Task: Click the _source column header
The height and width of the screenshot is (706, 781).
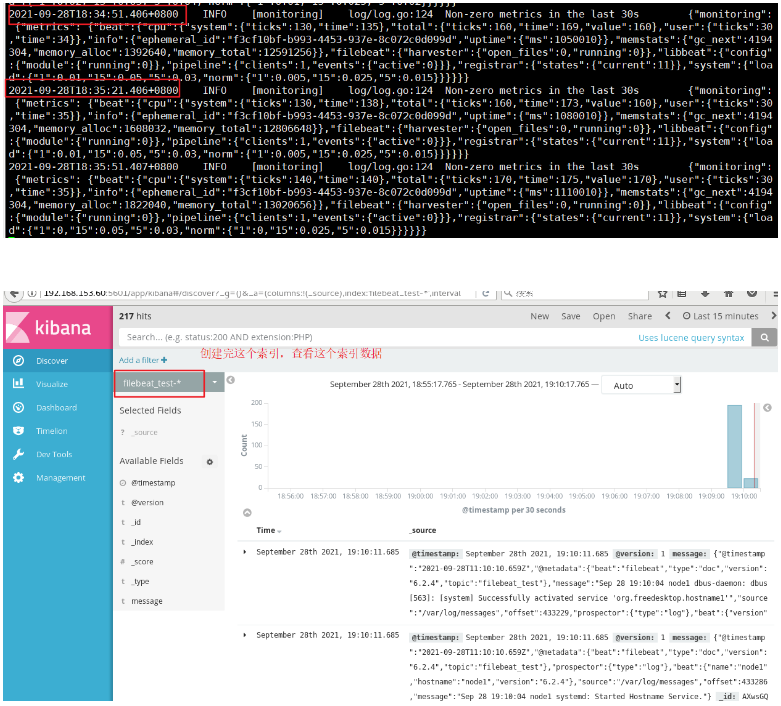Action: coord(422,531)
